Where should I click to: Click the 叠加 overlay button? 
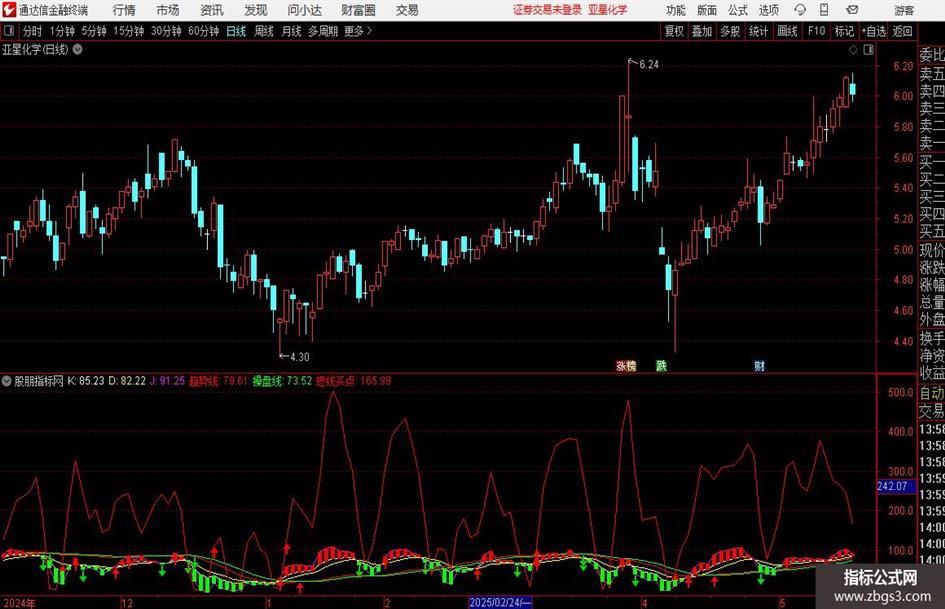point(702,31)
